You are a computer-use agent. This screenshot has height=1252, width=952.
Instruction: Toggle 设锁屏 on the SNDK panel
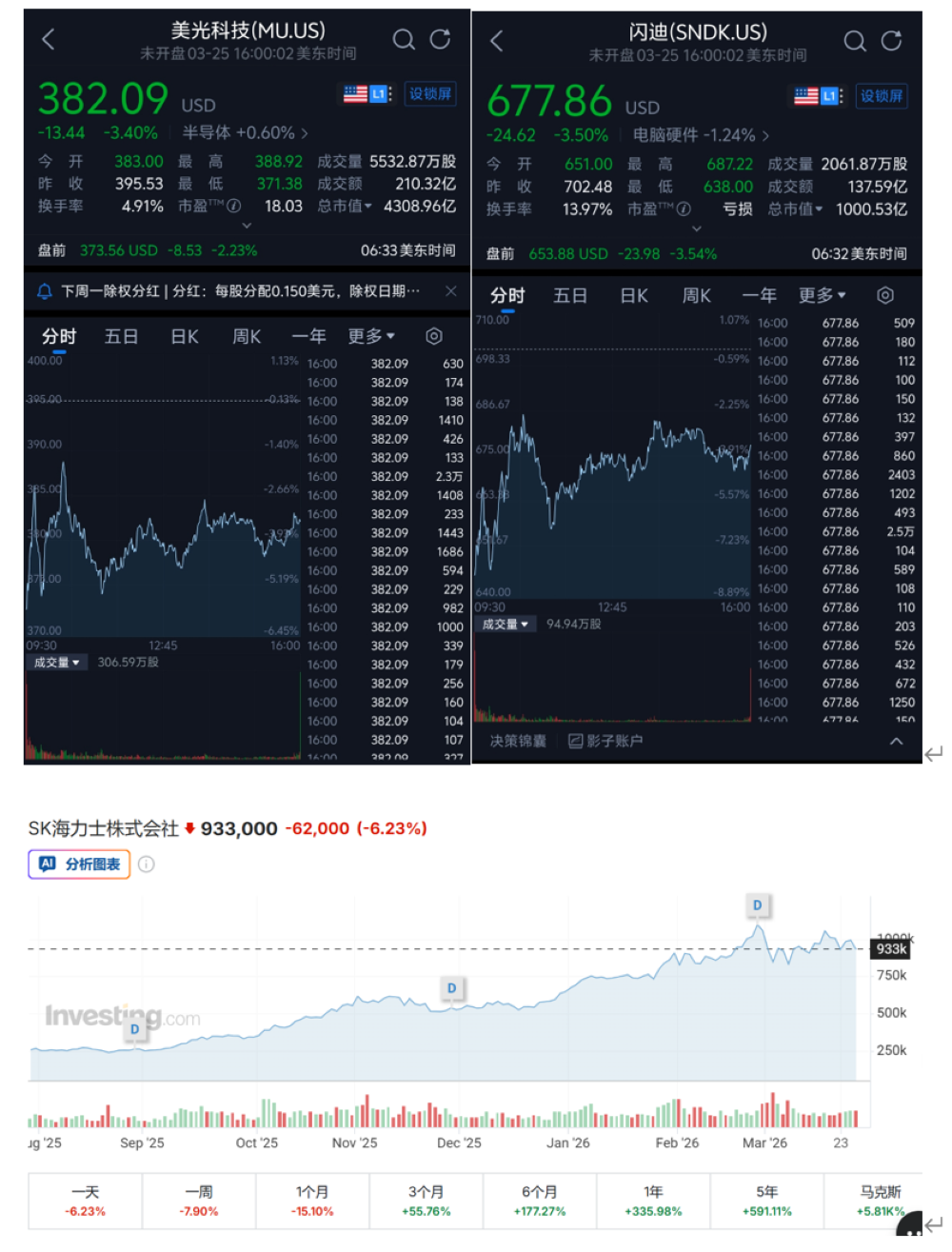click(x=883, y=95)
